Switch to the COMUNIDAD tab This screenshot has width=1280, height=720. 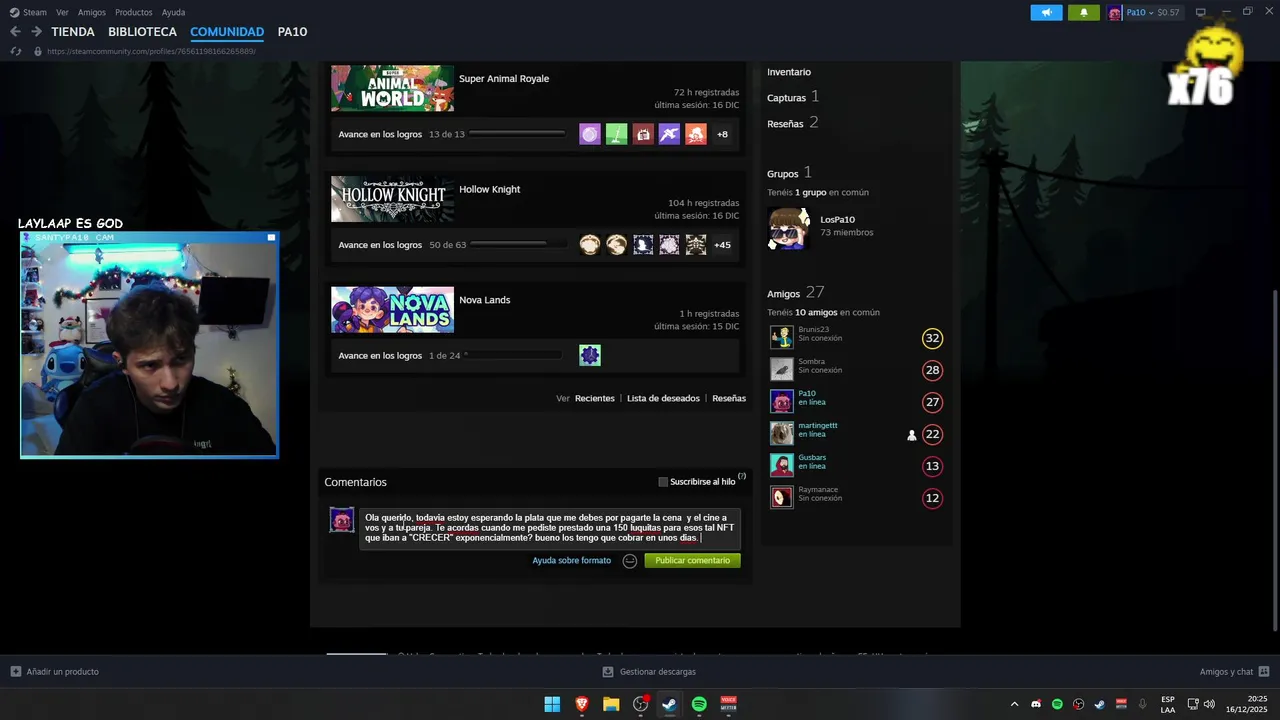tap(227, 32)
